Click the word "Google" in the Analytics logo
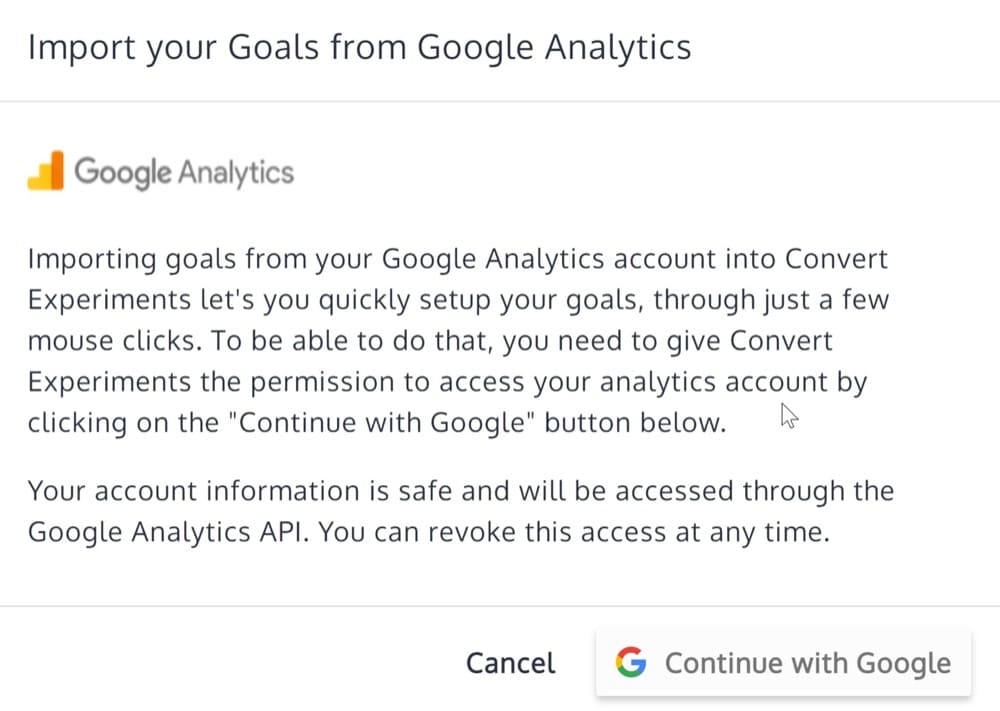 (x=123, y=172)
